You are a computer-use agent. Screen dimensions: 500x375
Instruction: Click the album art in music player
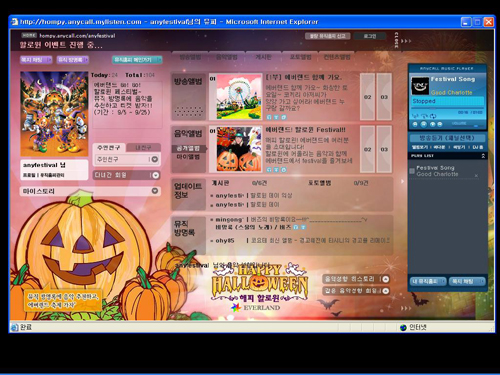(x=420, y=86)
